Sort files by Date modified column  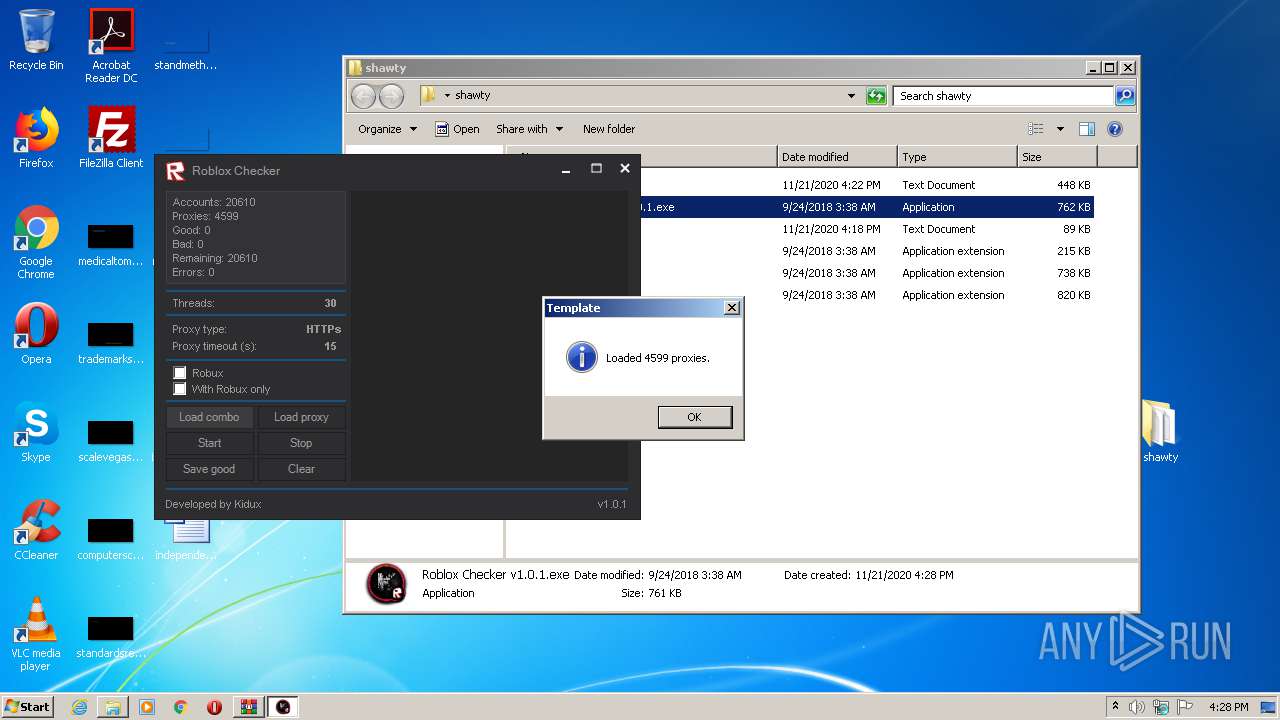tap(837, 157)
